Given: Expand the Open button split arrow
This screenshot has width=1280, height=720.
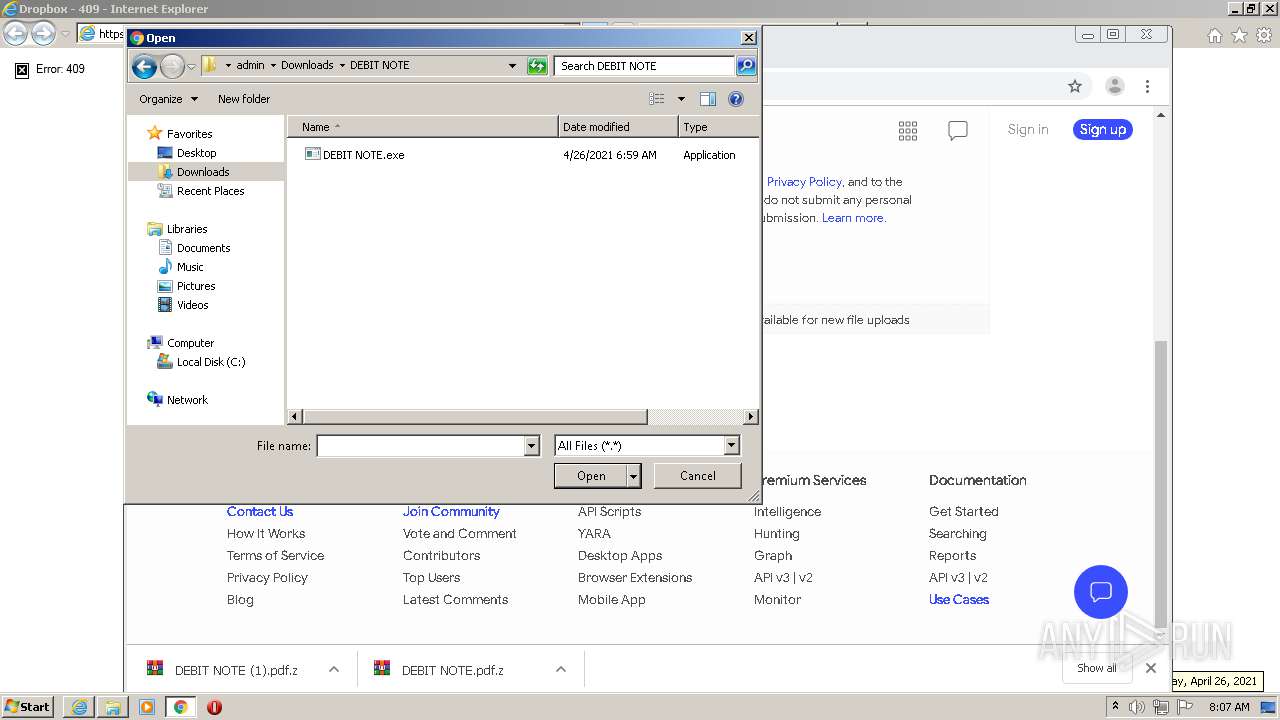Looking at the screenshot, I should click(x=633, y=476).
